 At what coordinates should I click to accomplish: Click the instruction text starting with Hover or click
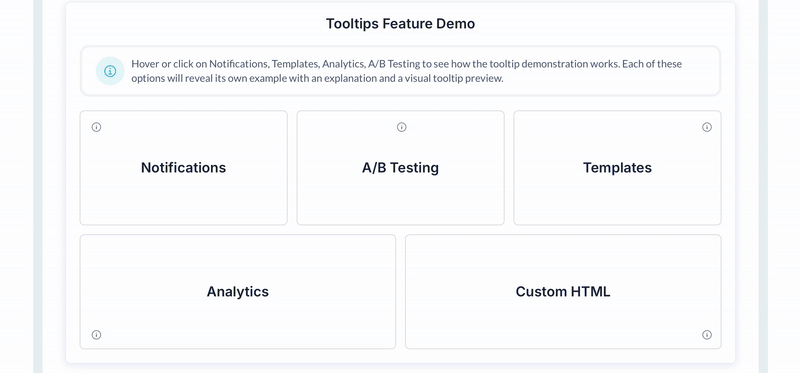pyautogui.click(x=407, y=71)
